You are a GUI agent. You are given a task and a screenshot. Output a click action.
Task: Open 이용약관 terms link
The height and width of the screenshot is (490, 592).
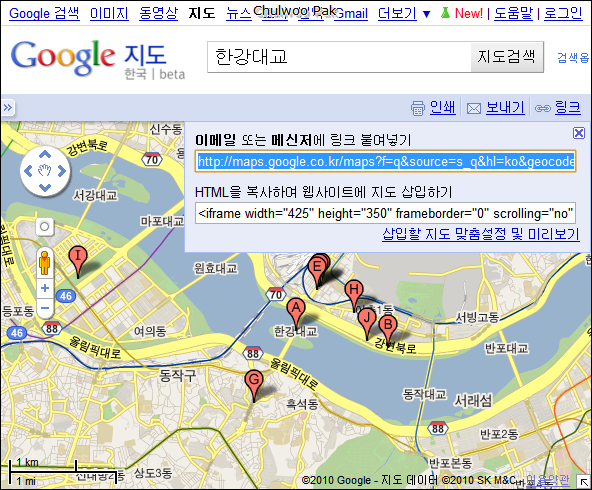pyautogui.click(x=547, y=479)
